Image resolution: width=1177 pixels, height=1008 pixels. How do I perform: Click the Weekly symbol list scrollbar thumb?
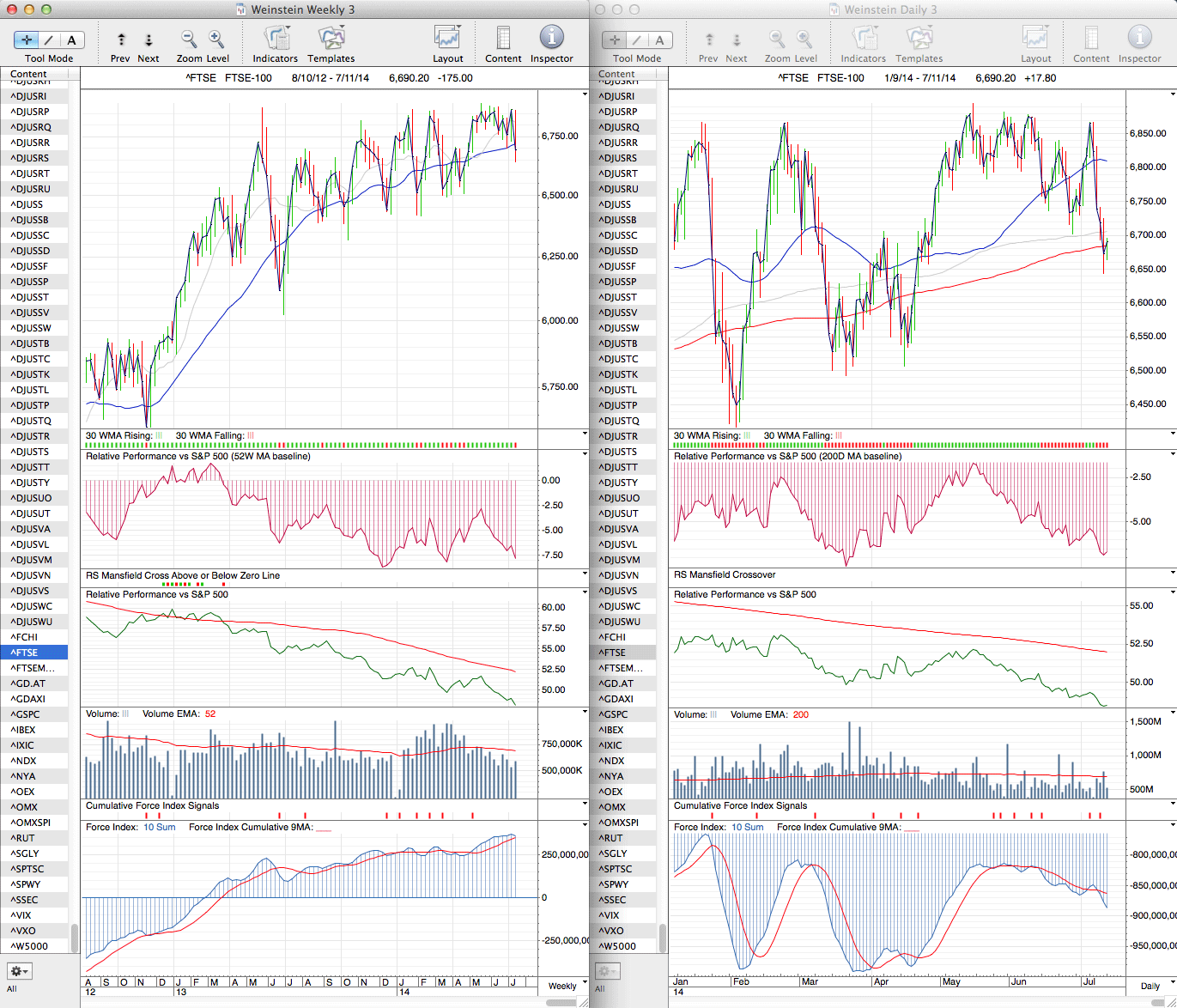click(75, 938)
